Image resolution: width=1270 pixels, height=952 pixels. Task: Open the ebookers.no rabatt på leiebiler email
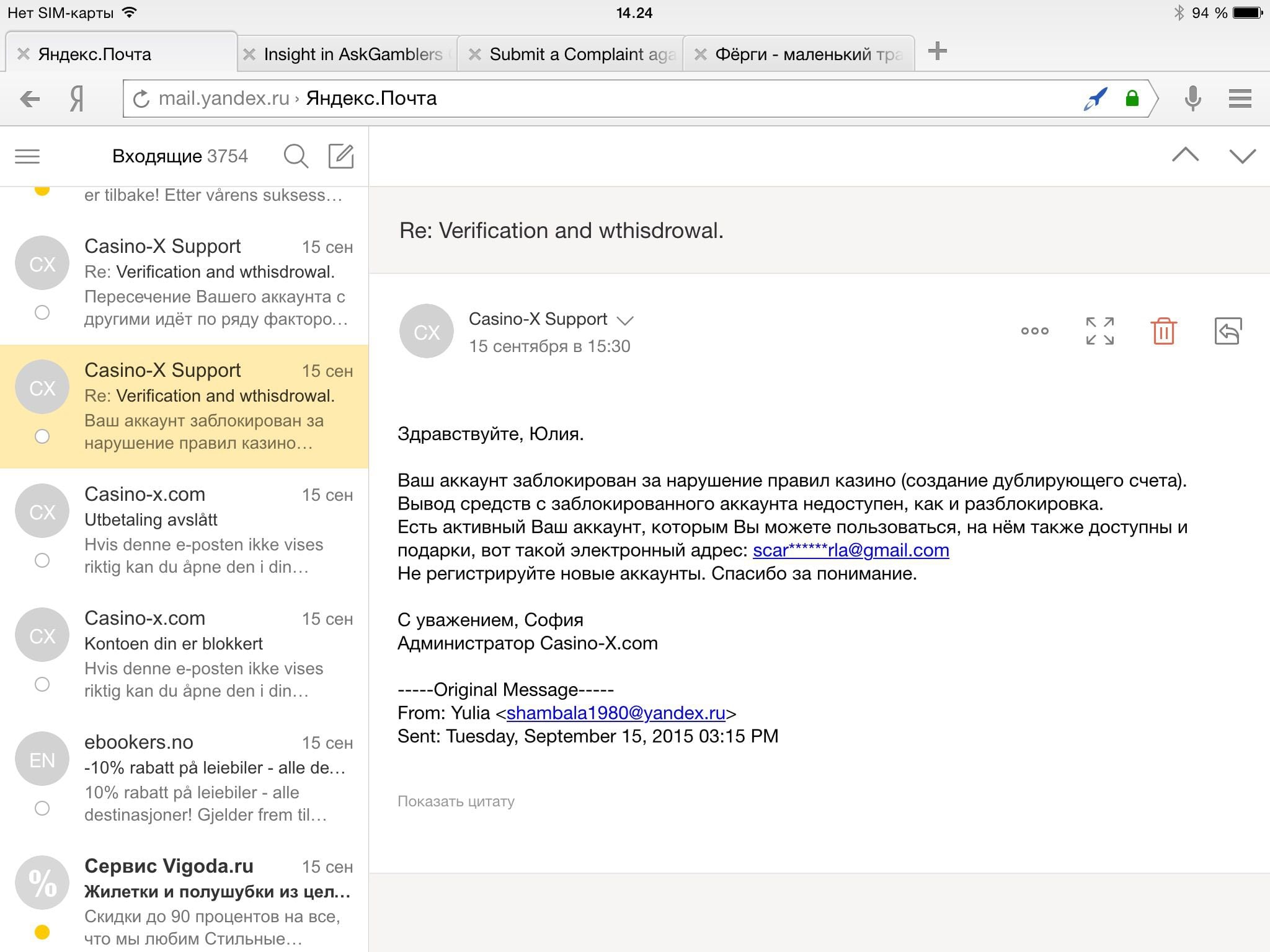184,778
